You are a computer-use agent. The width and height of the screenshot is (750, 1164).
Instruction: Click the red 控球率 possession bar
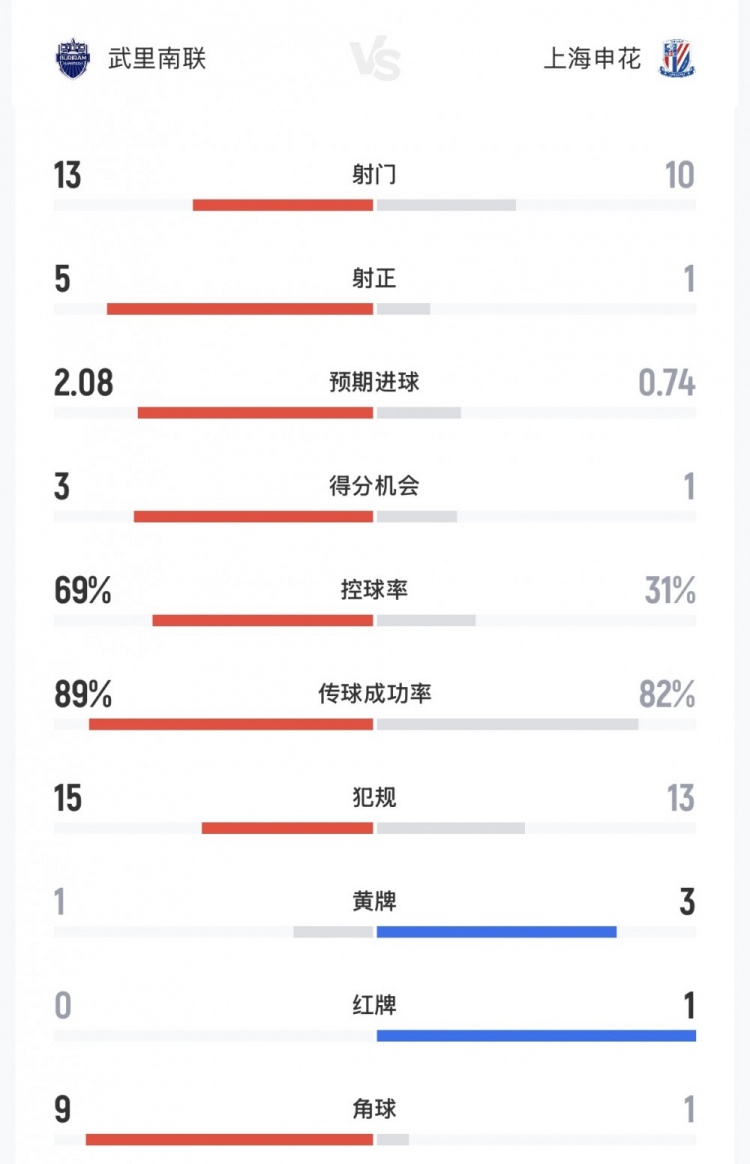click(263, 620)
